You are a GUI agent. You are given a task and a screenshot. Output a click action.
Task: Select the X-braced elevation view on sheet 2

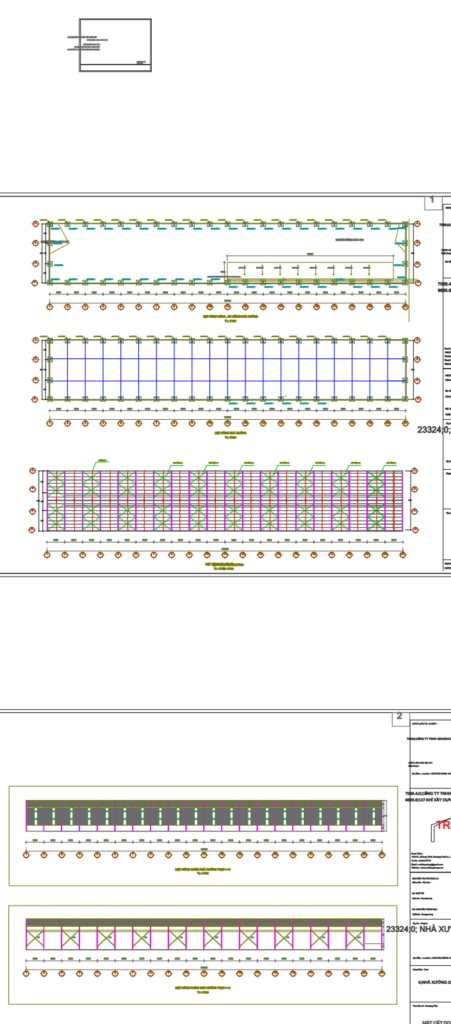coord(204,935)
